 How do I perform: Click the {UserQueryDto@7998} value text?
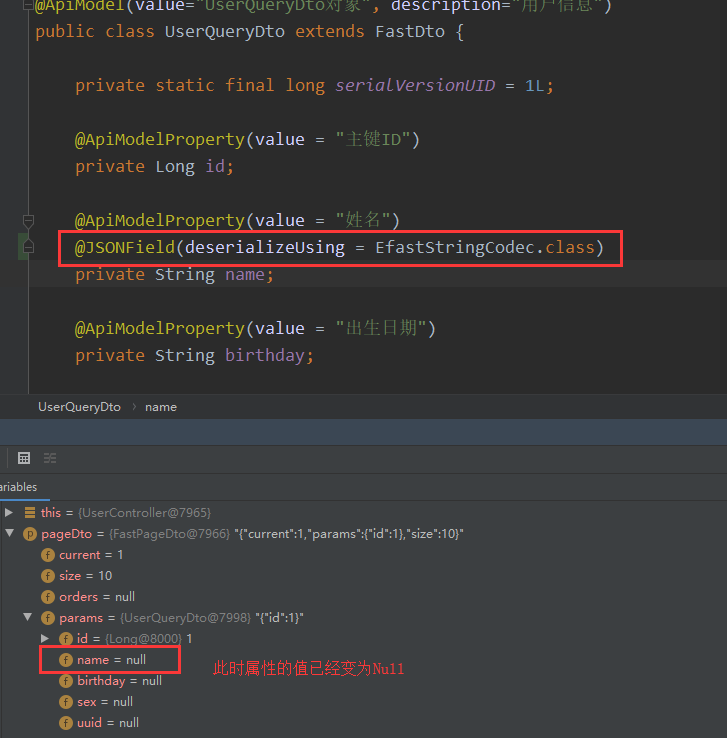tap(185, 618)
